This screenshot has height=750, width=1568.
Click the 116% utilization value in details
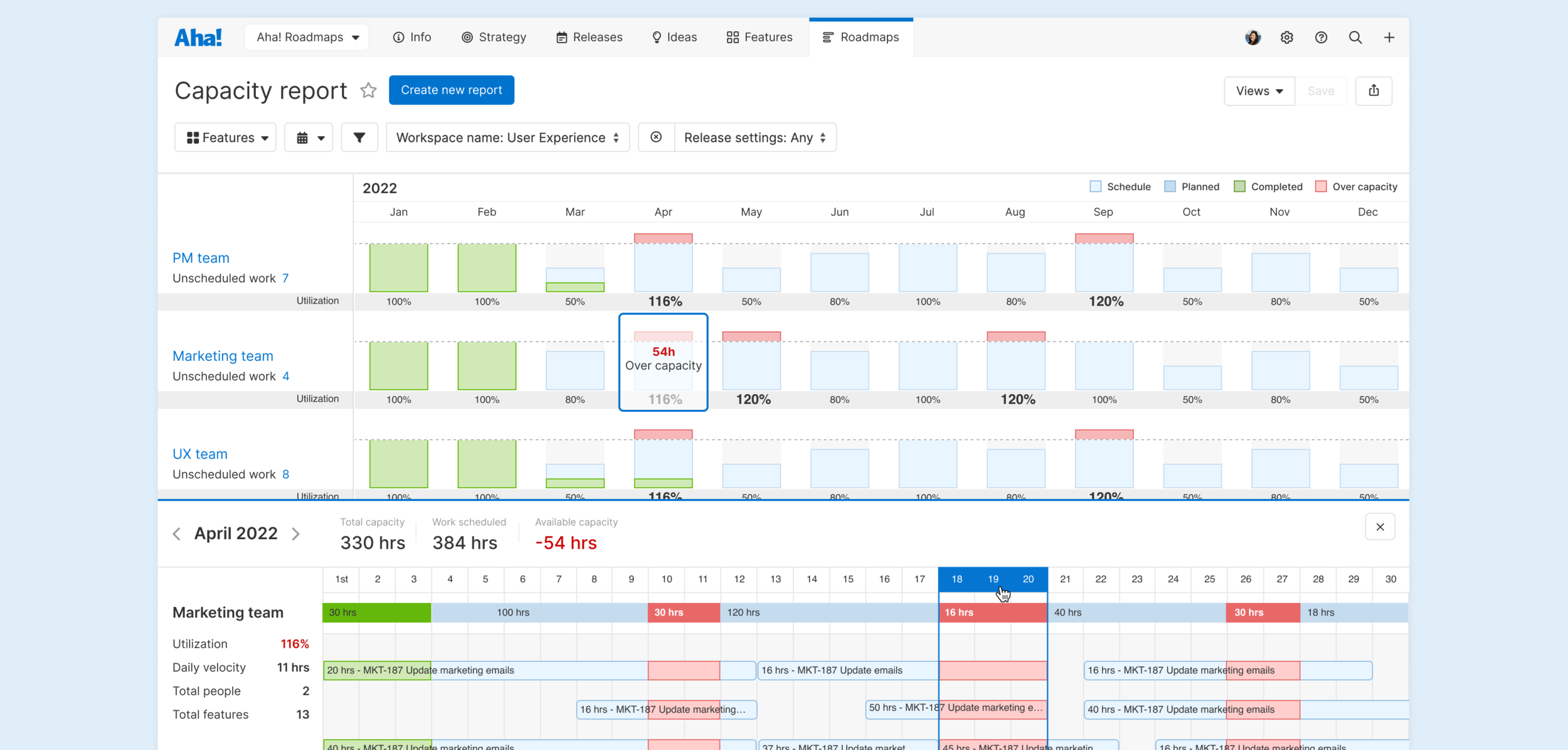[295, 644]
